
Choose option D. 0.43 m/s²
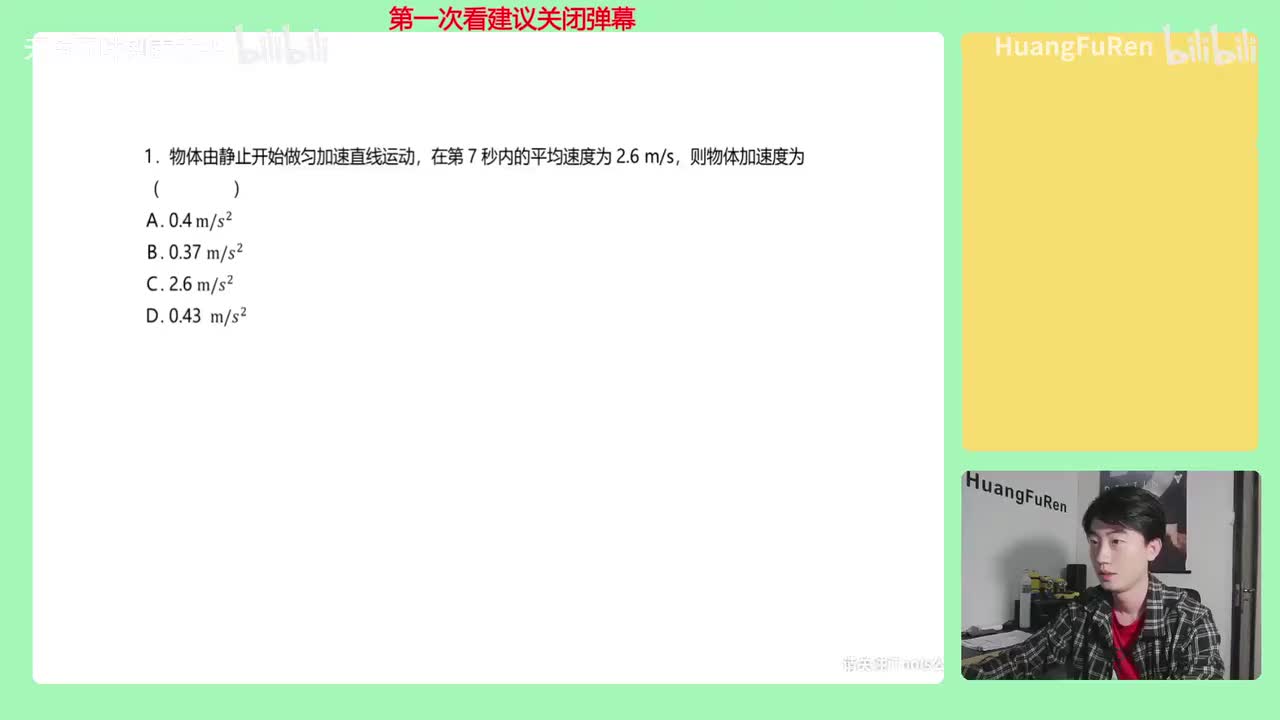point(196,316)
